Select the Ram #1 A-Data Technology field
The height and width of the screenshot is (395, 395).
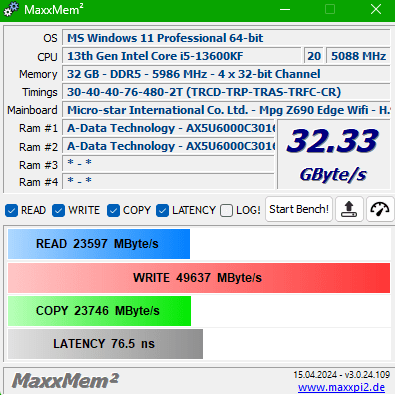(x=169, y=128)
